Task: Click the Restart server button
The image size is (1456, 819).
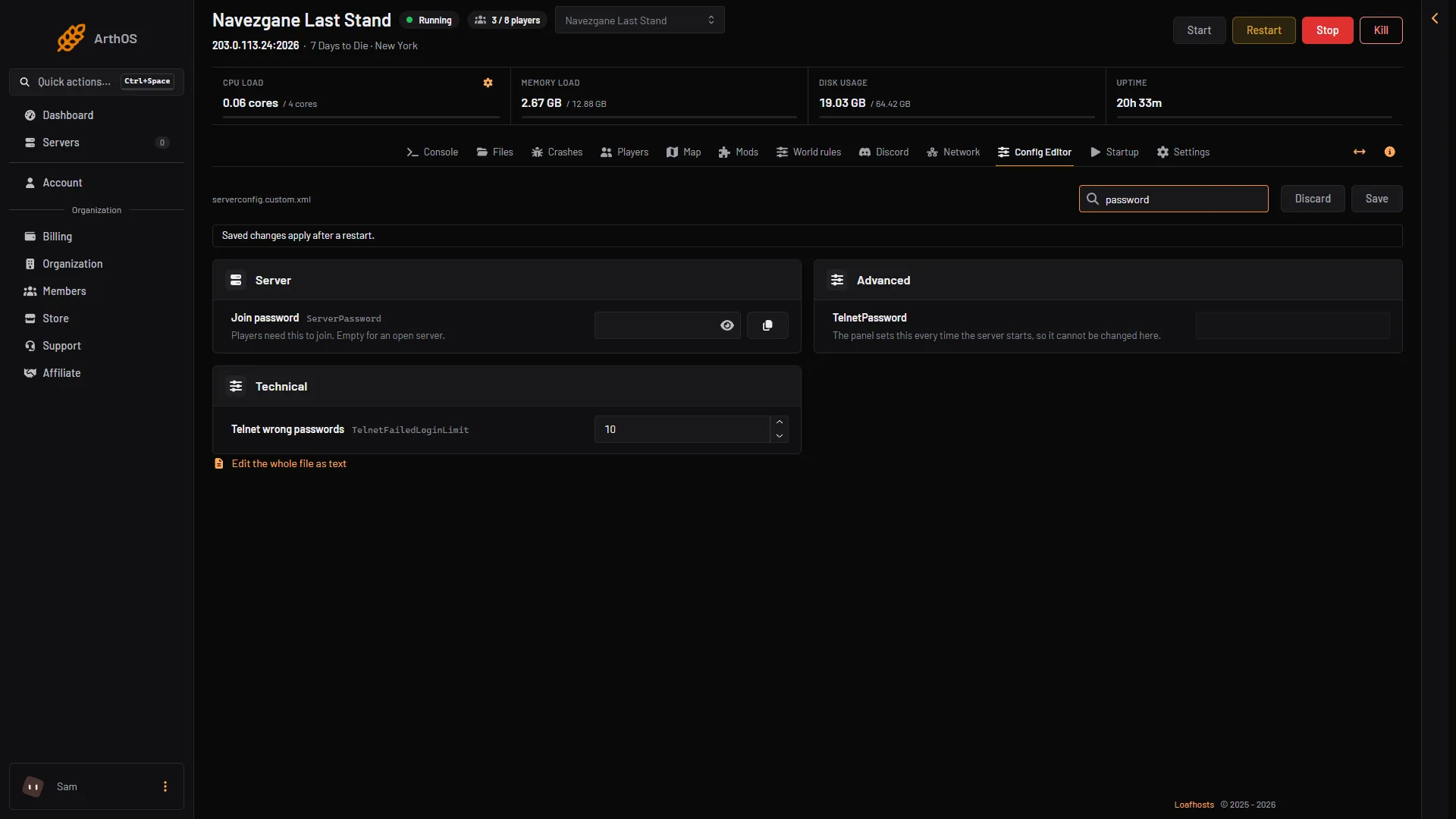Action: [x=1263, y=30]
